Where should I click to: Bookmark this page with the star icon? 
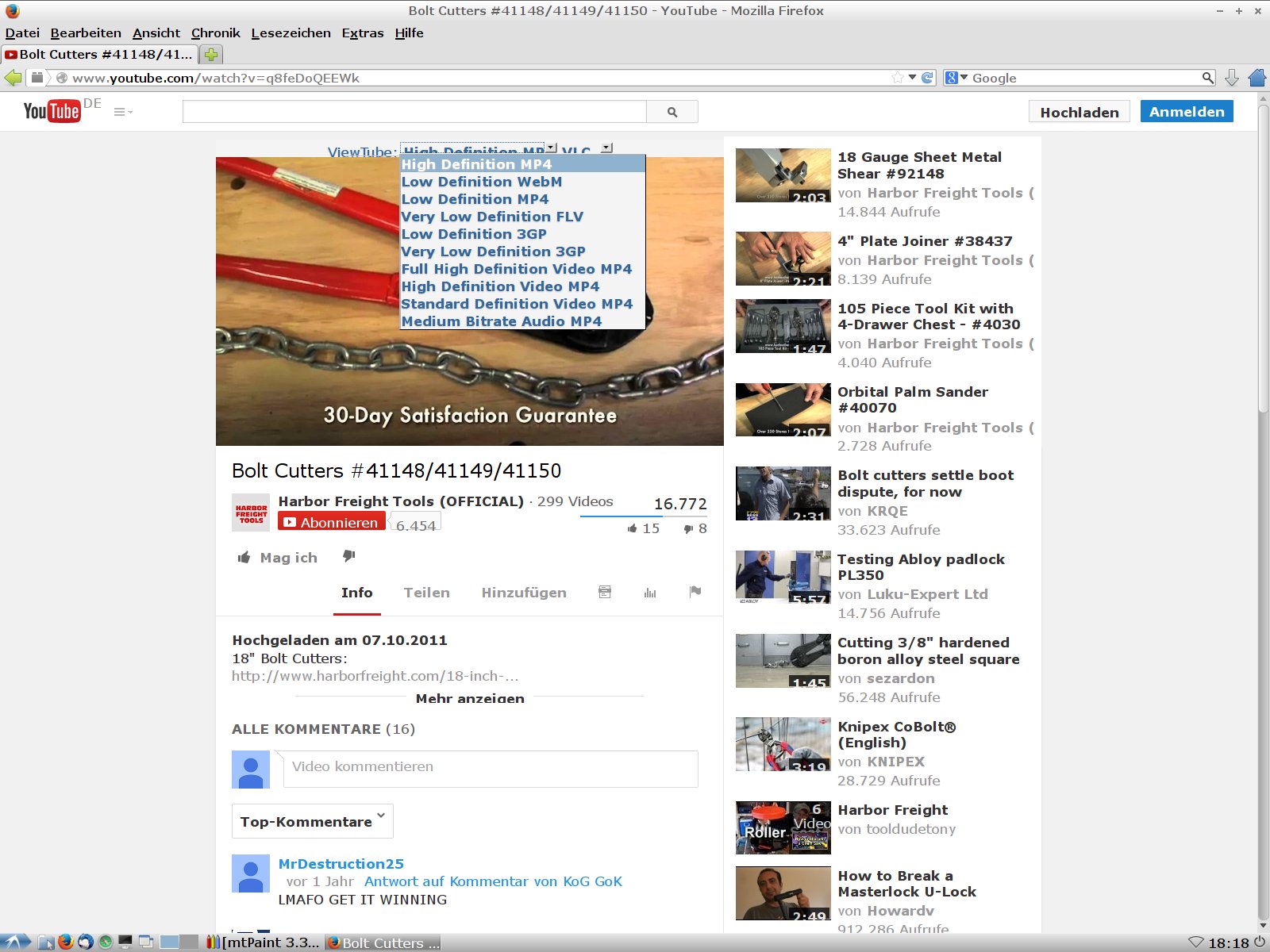coord(898,78)
